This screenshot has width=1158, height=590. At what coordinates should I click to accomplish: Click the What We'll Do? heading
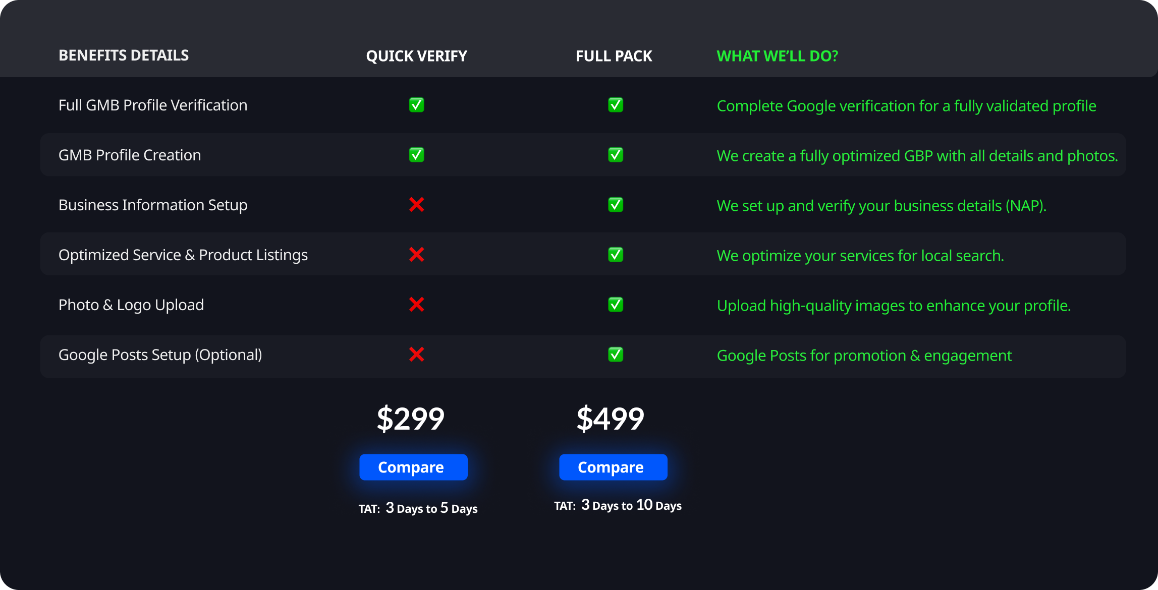777,56
